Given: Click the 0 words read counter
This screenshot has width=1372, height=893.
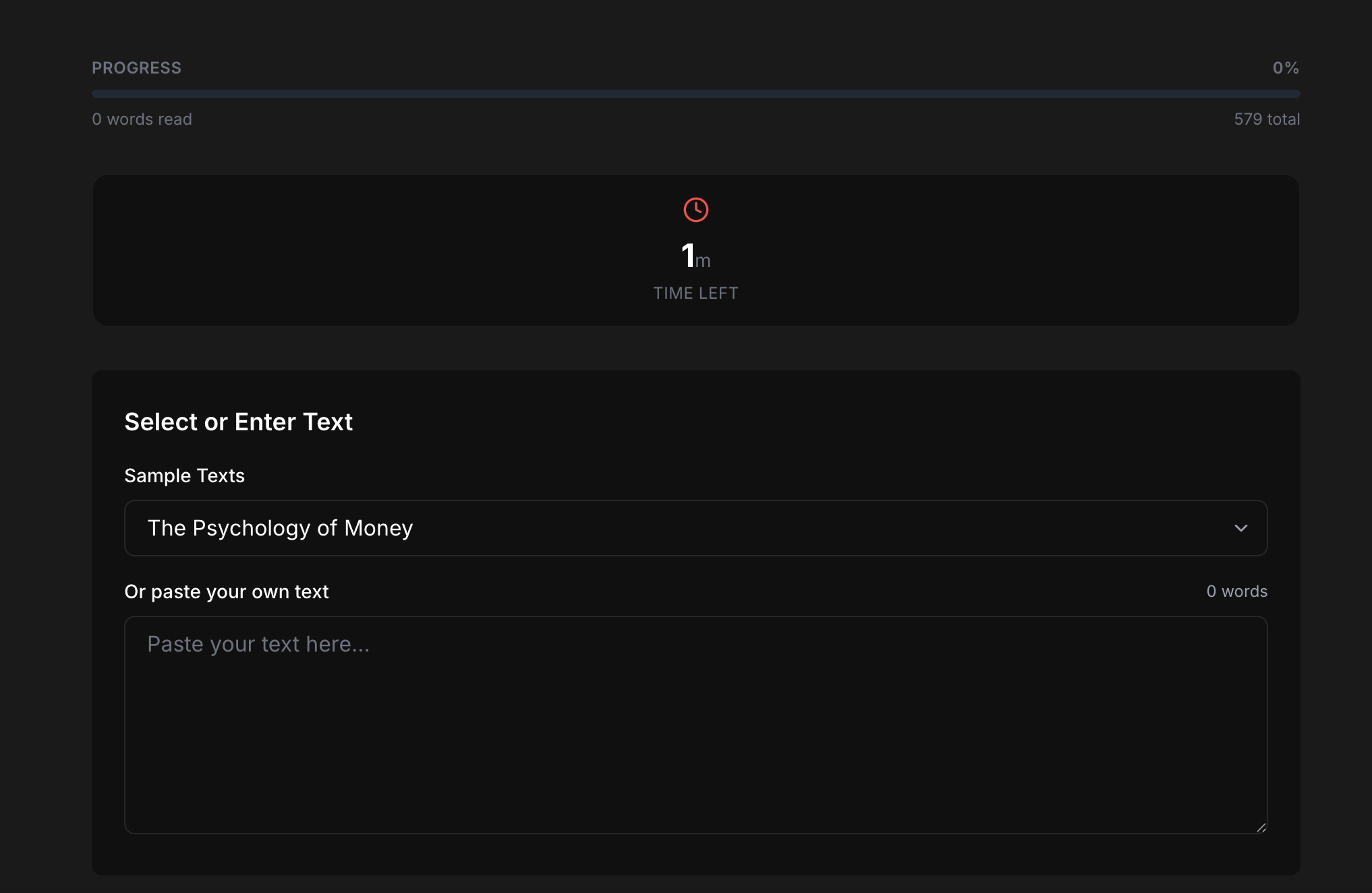Looking at the screenshot, I should (142, 119).
